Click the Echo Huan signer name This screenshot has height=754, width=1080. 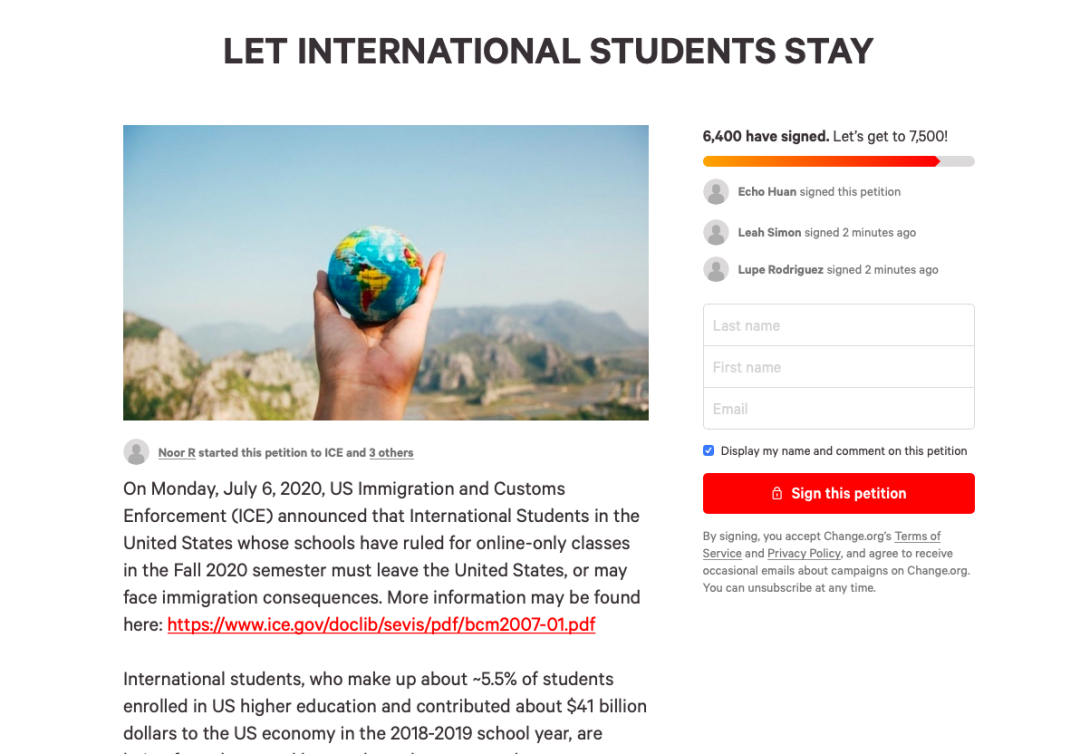767,192
